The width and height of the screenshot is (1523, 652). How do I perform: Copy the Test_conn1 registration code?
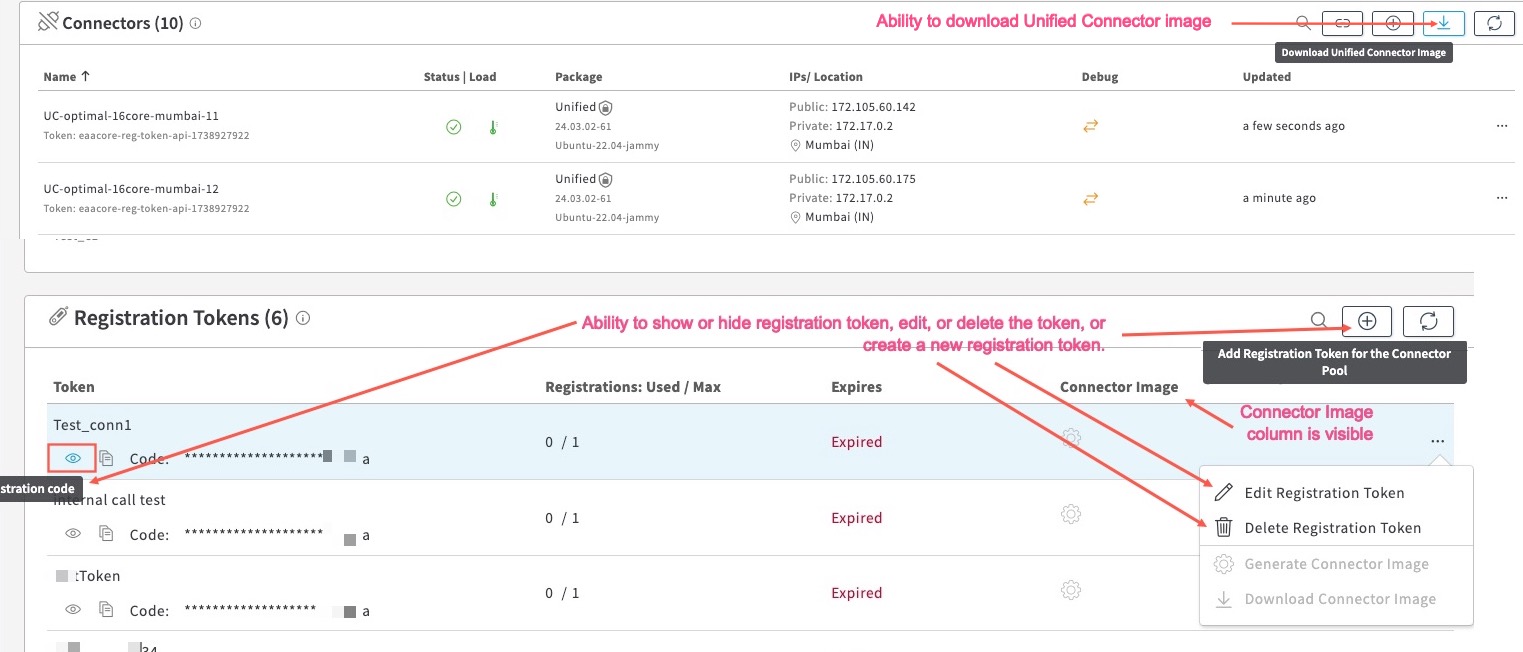pos(106,458)
